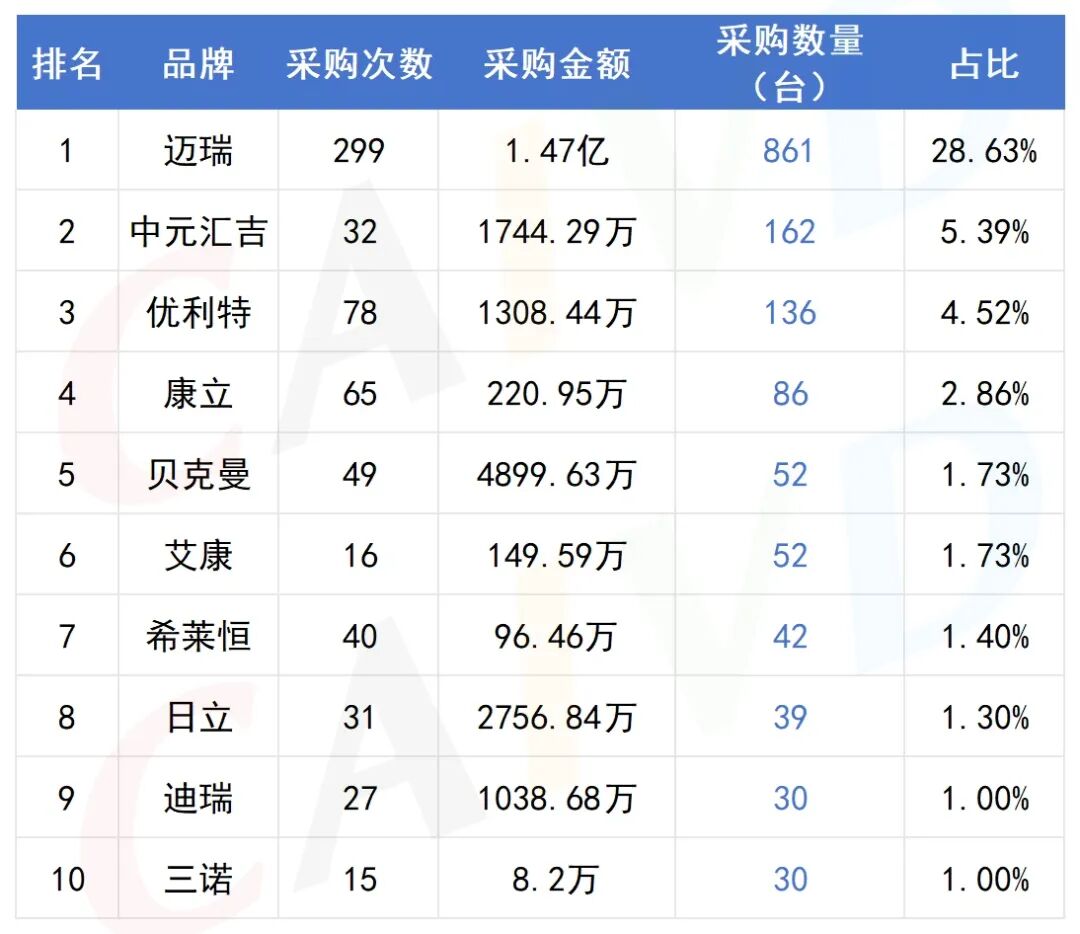Screen dimensions: 1080x934
Task: Click quantity 861
Action: 789,151
